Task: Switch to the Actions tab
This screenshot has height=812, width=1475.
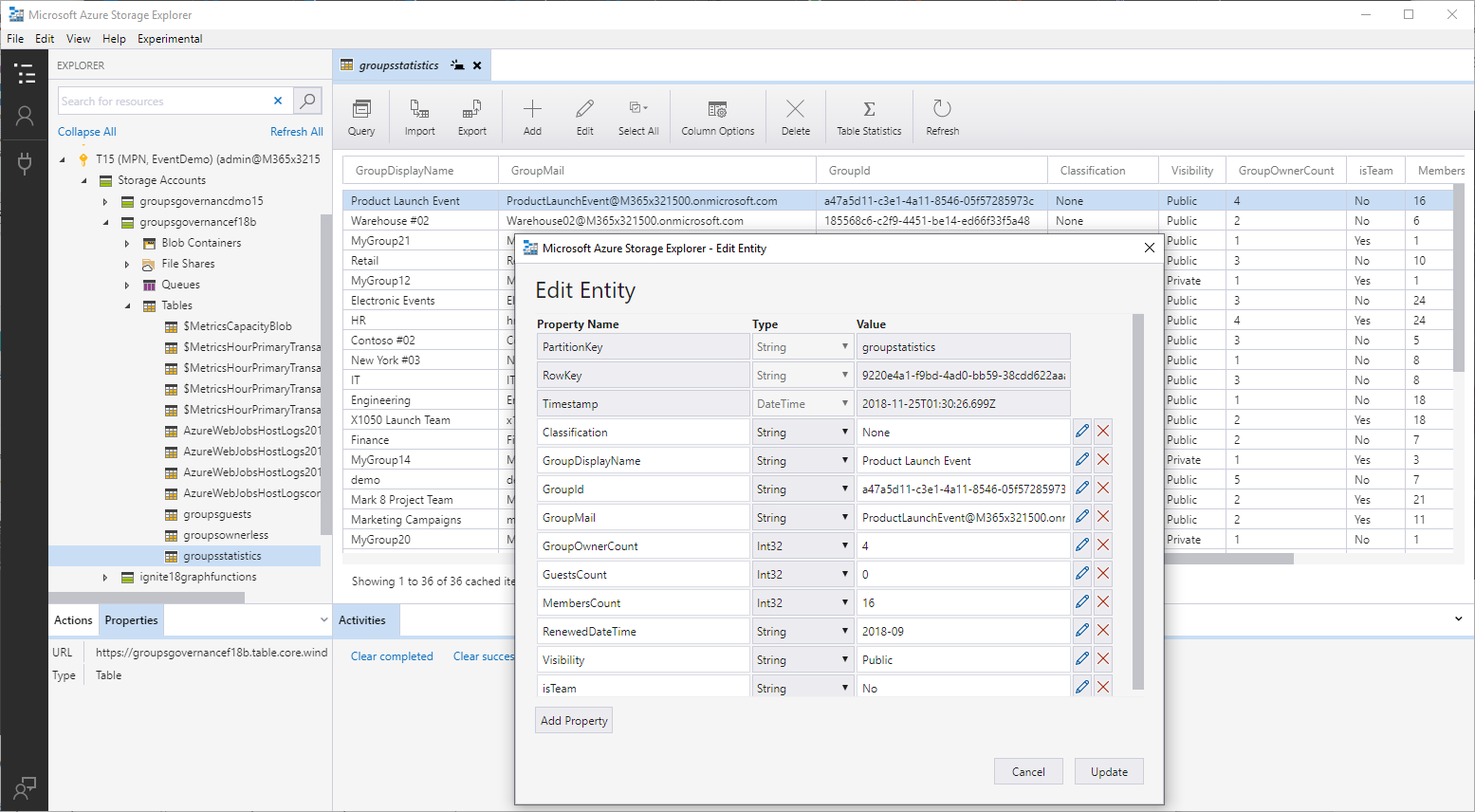Action: coord(73,620)
